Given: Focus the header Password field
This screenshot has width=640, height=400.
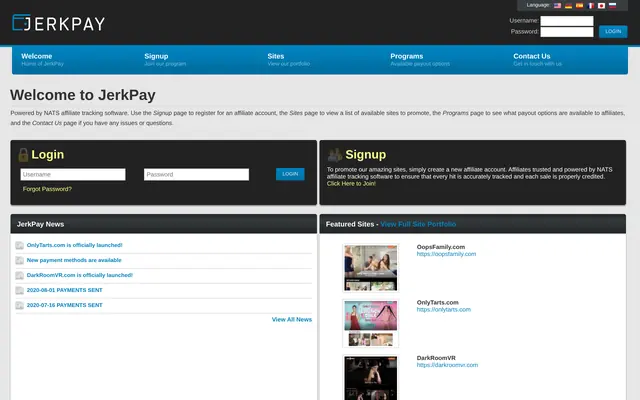Looking at the screenshot, I should (x=567, y=32).
